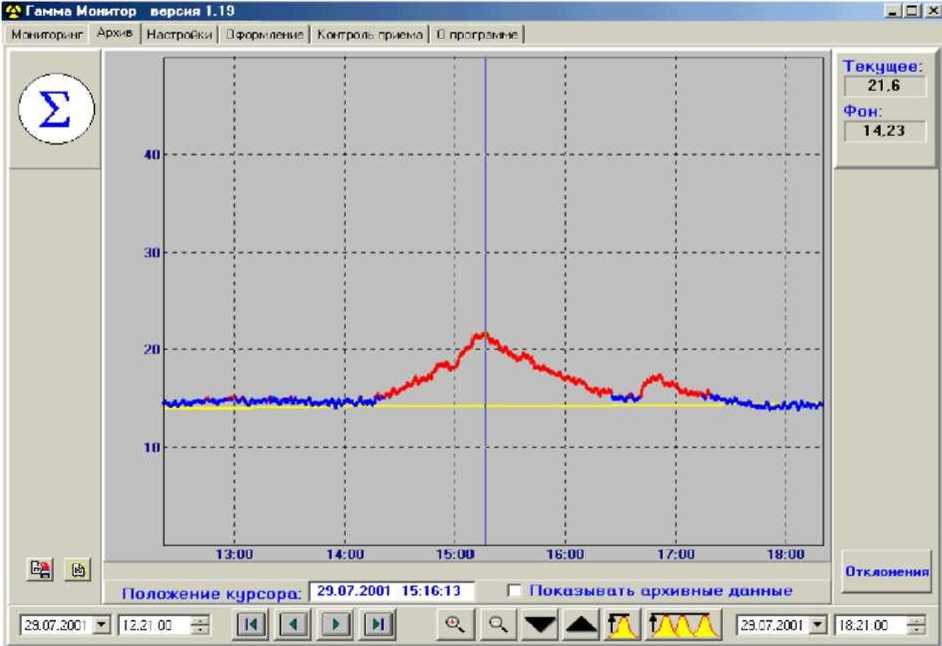
Task: Click the 15:00 time axis label
Action: (455, 554)
